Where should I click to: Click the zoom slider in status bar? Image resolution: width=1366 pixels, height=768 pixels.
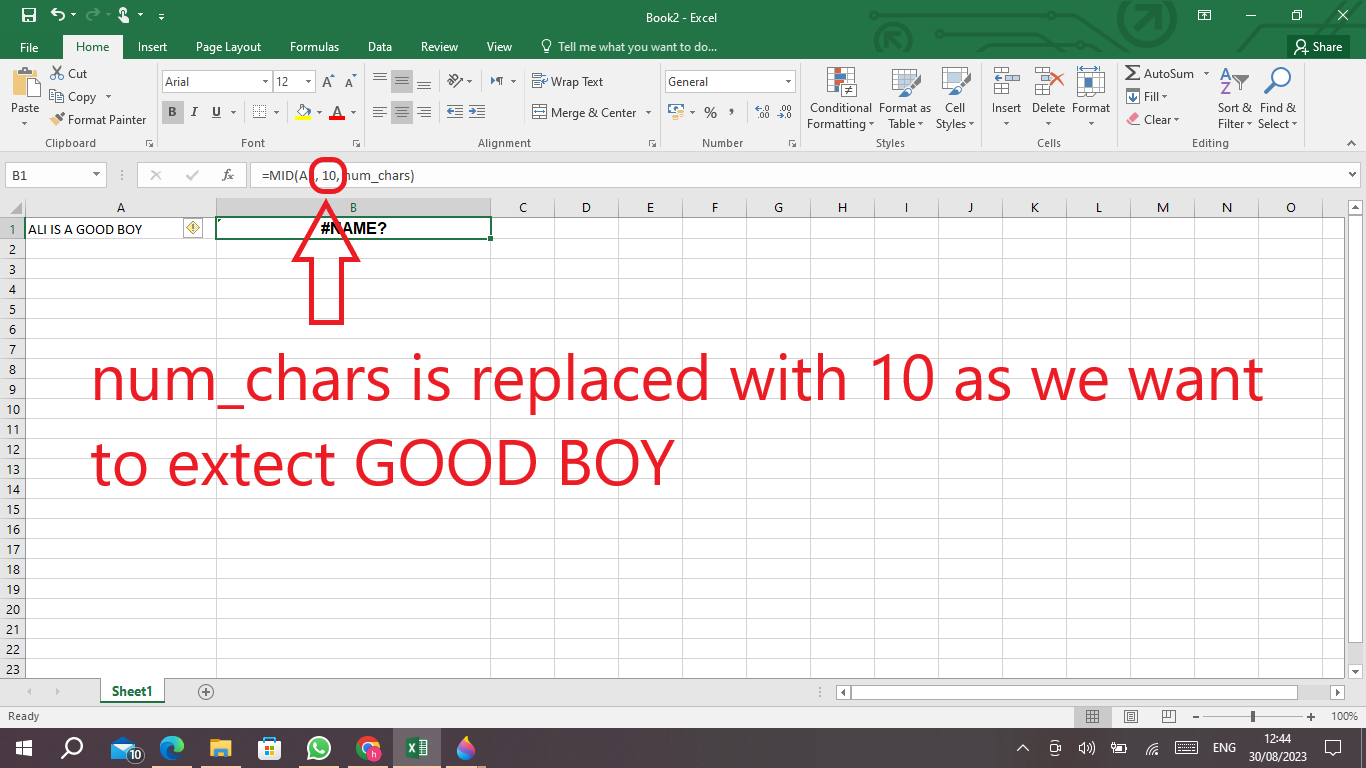pos(1253,717)
